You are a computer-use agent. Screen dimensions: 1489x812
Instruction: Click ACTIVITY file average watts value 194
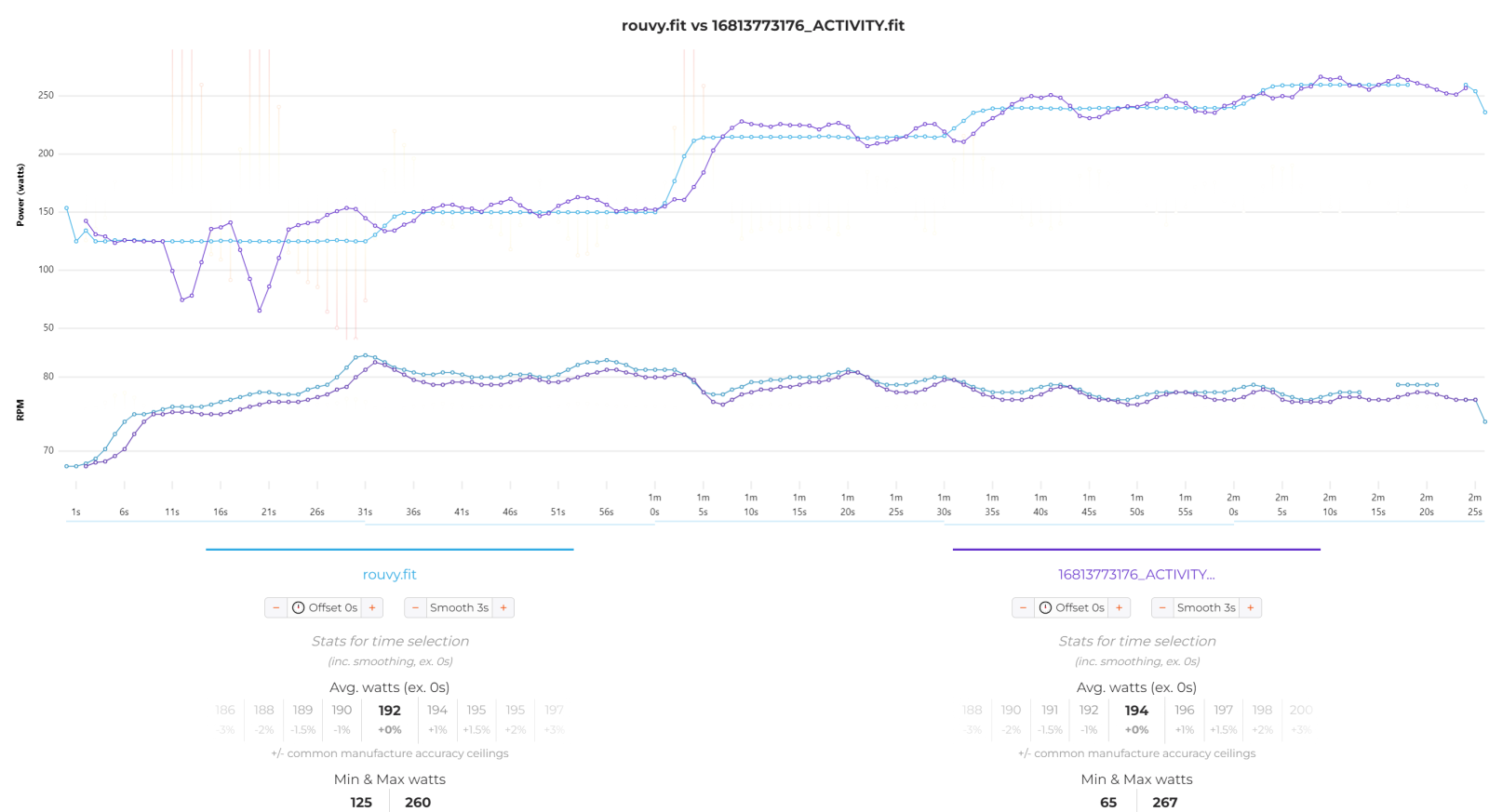(1136, 711)
